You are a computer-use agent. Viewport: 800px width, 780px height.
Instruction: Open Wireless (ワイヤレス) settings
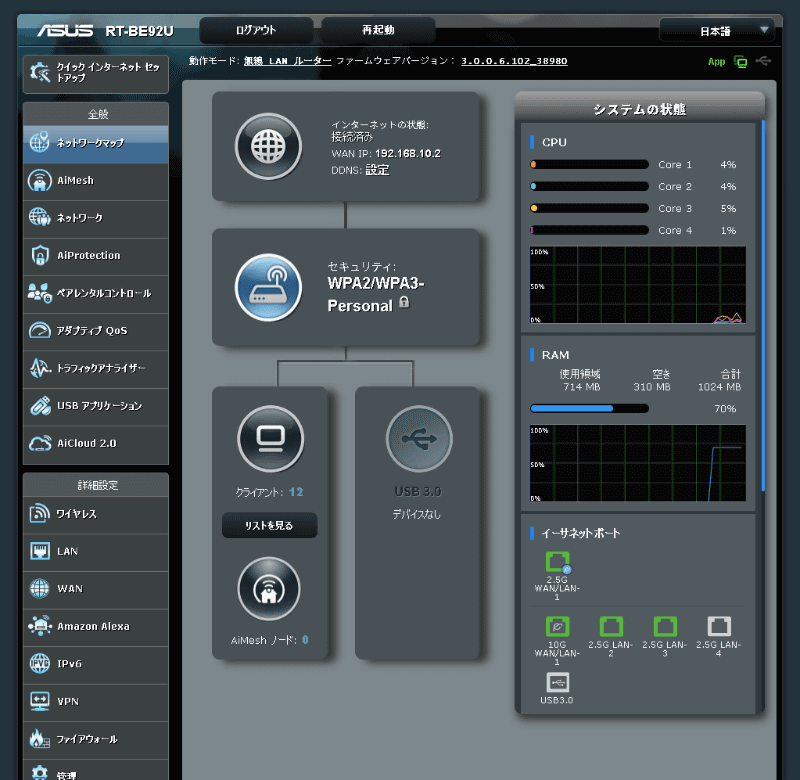tap(96, 514)
